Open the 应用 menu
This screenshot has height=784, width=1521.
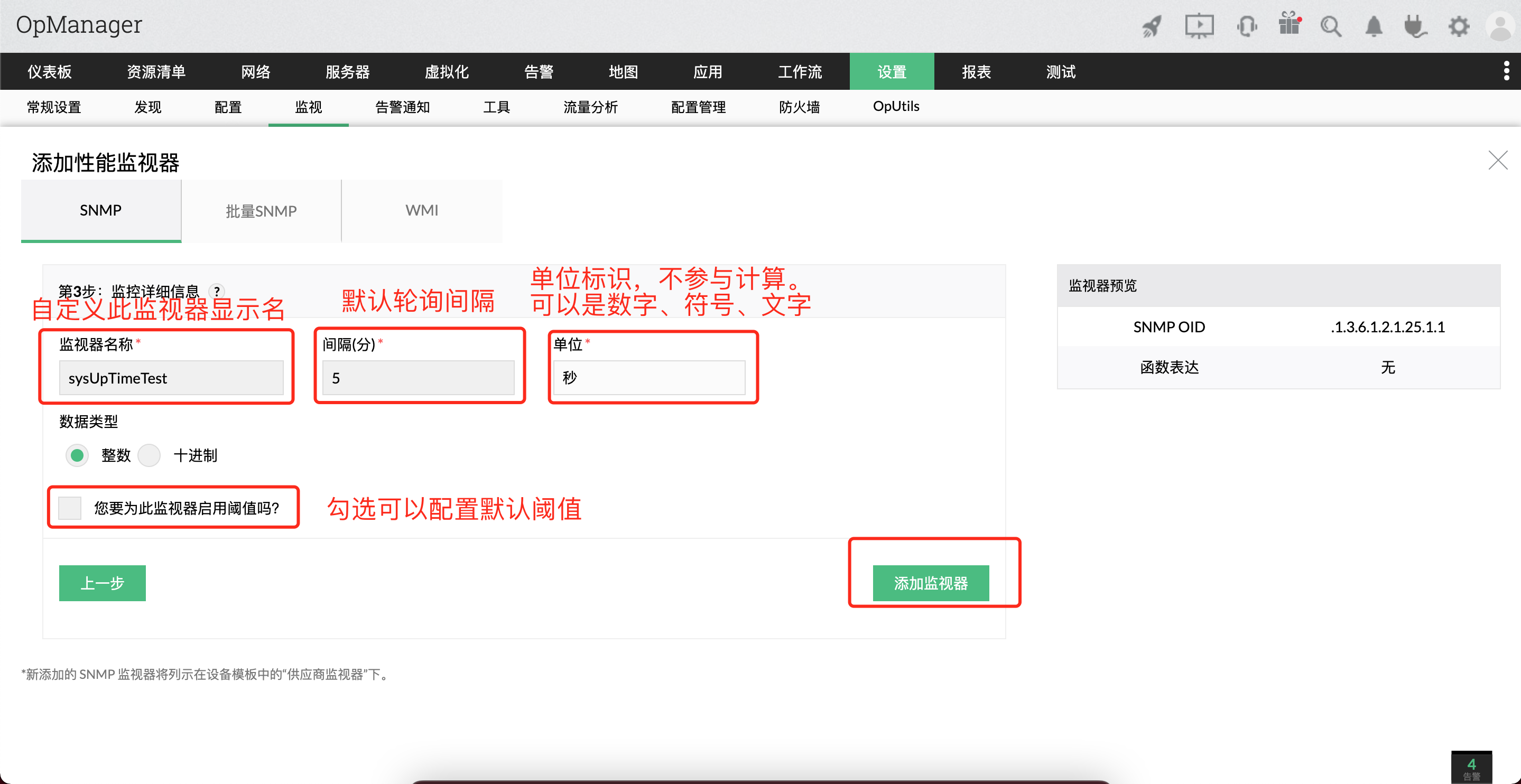point(707,71)
